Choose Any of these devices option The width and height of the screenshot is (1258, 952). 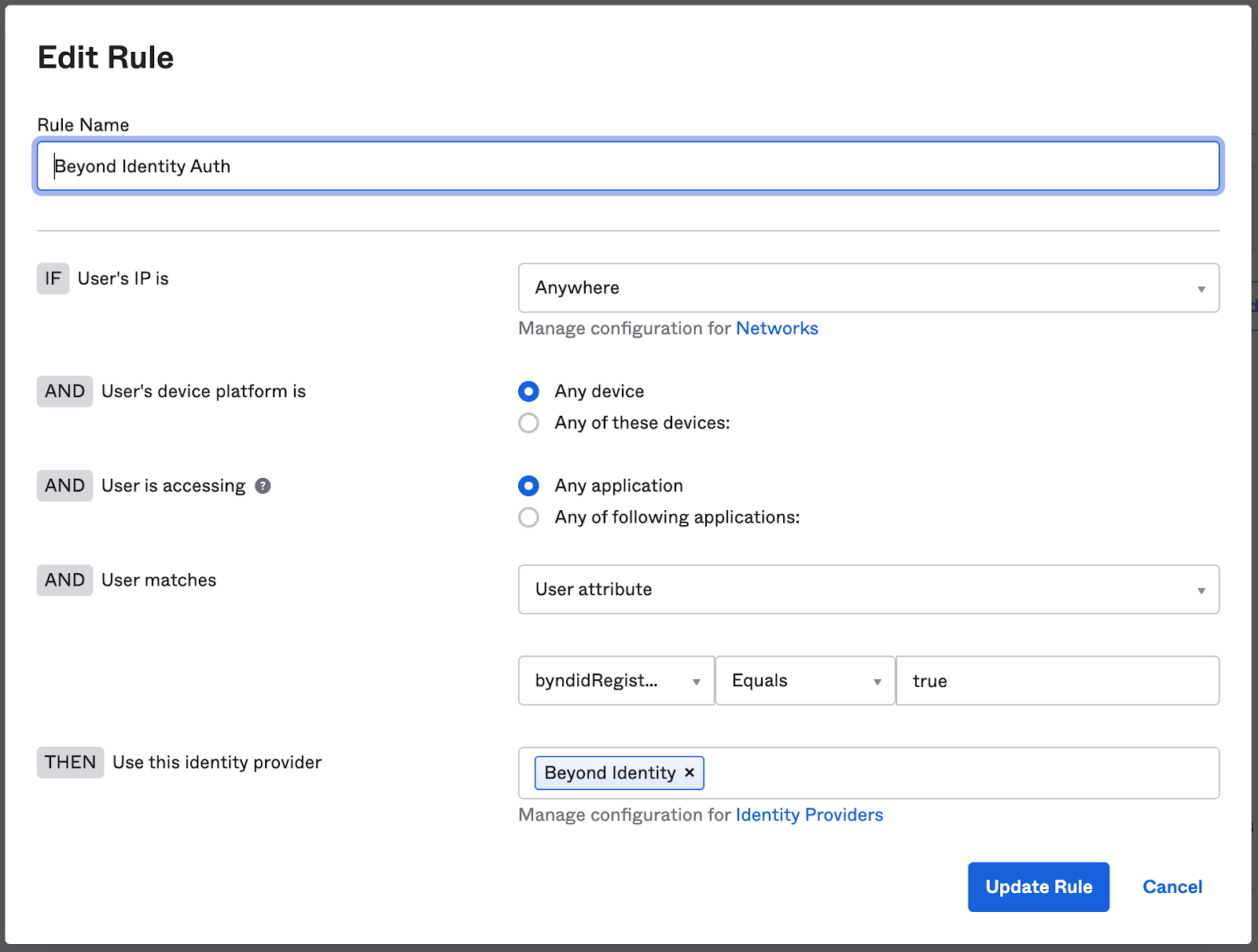[529, 423]
